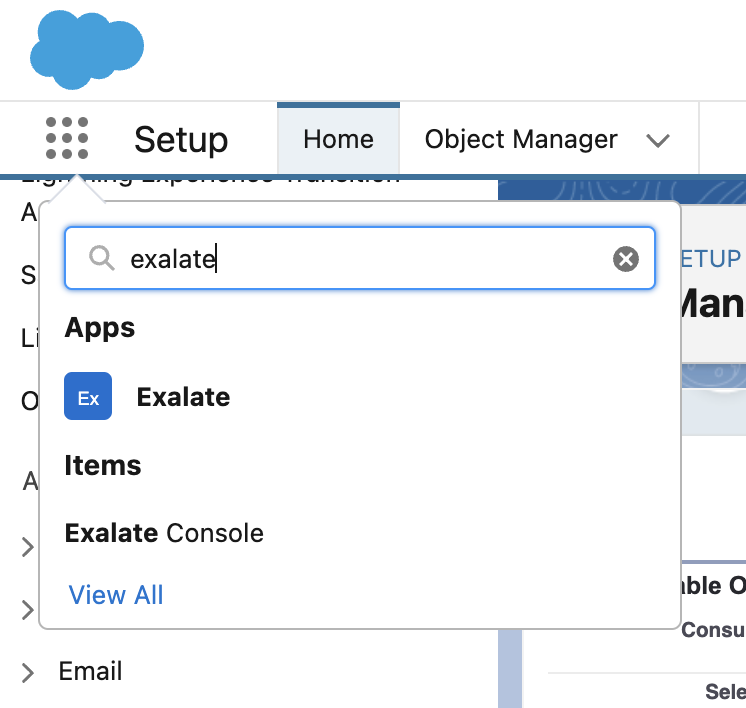Click the Setup app name

[x=181, y=140]
